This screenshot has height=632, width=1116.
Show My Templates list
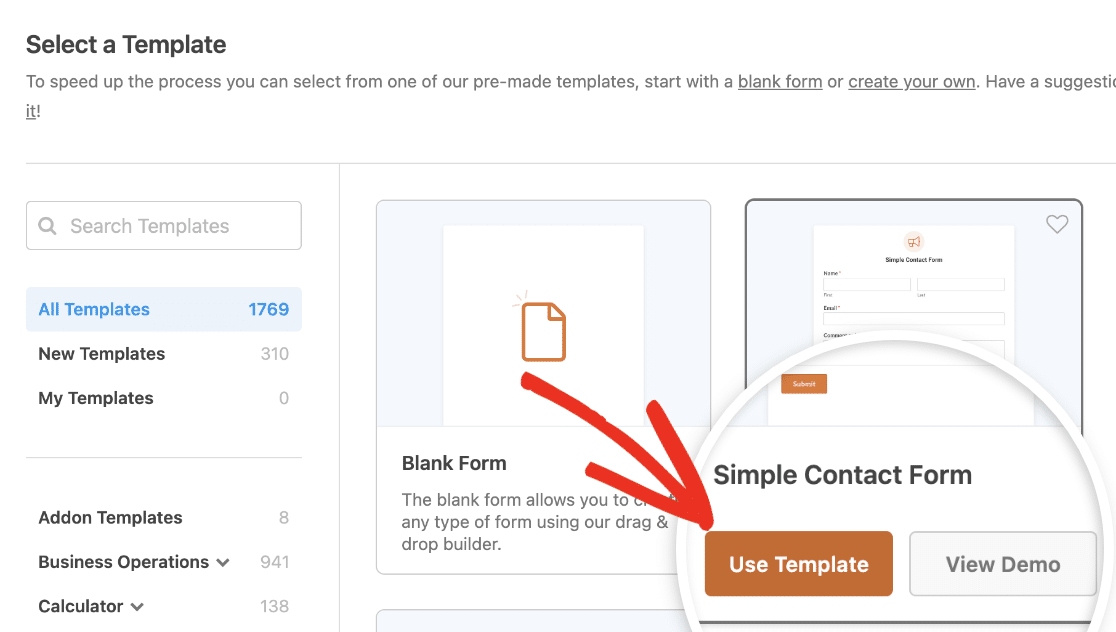point(96,398)
